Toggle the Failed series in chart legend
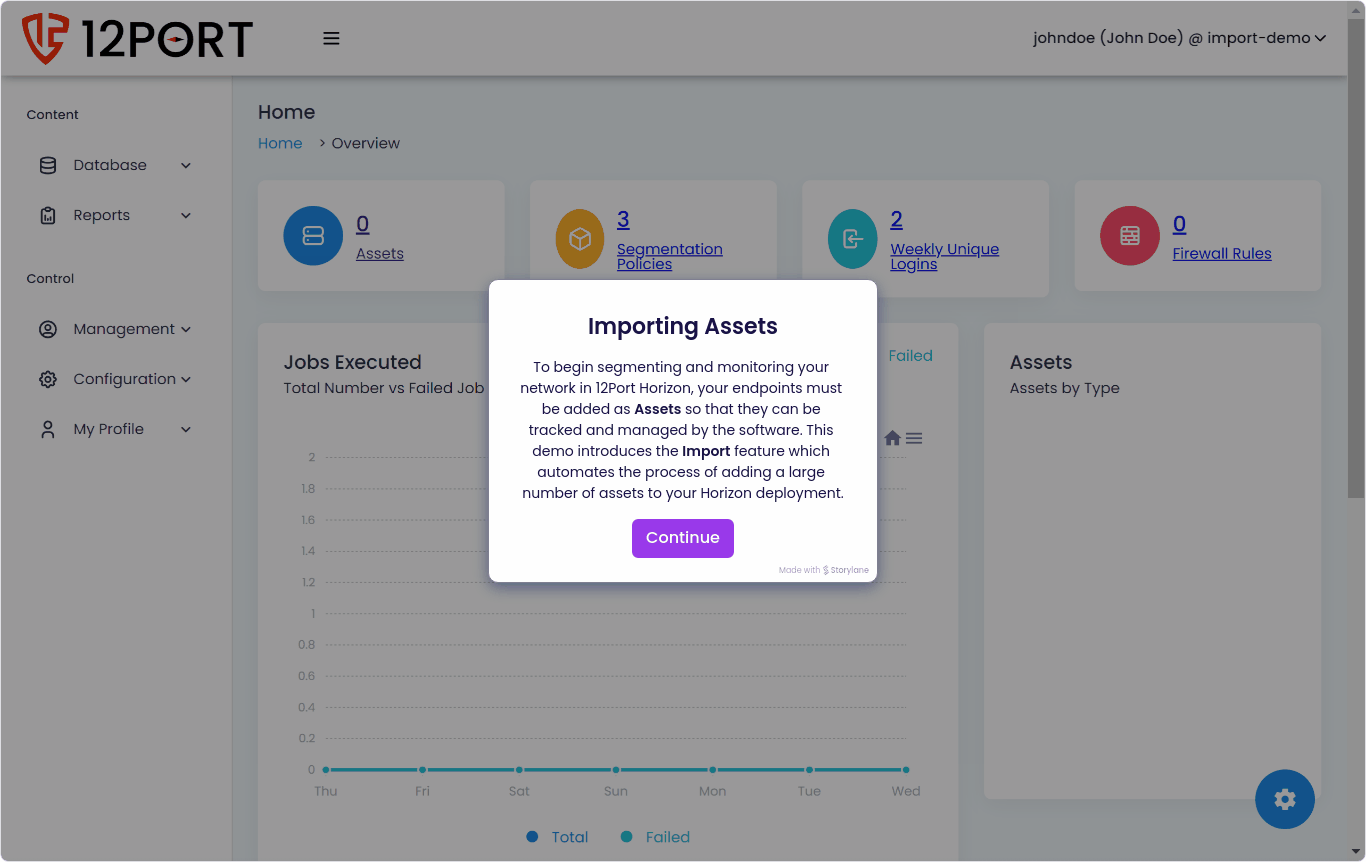The width and height of the screenshot is (1366, 862). coord(656,837)
